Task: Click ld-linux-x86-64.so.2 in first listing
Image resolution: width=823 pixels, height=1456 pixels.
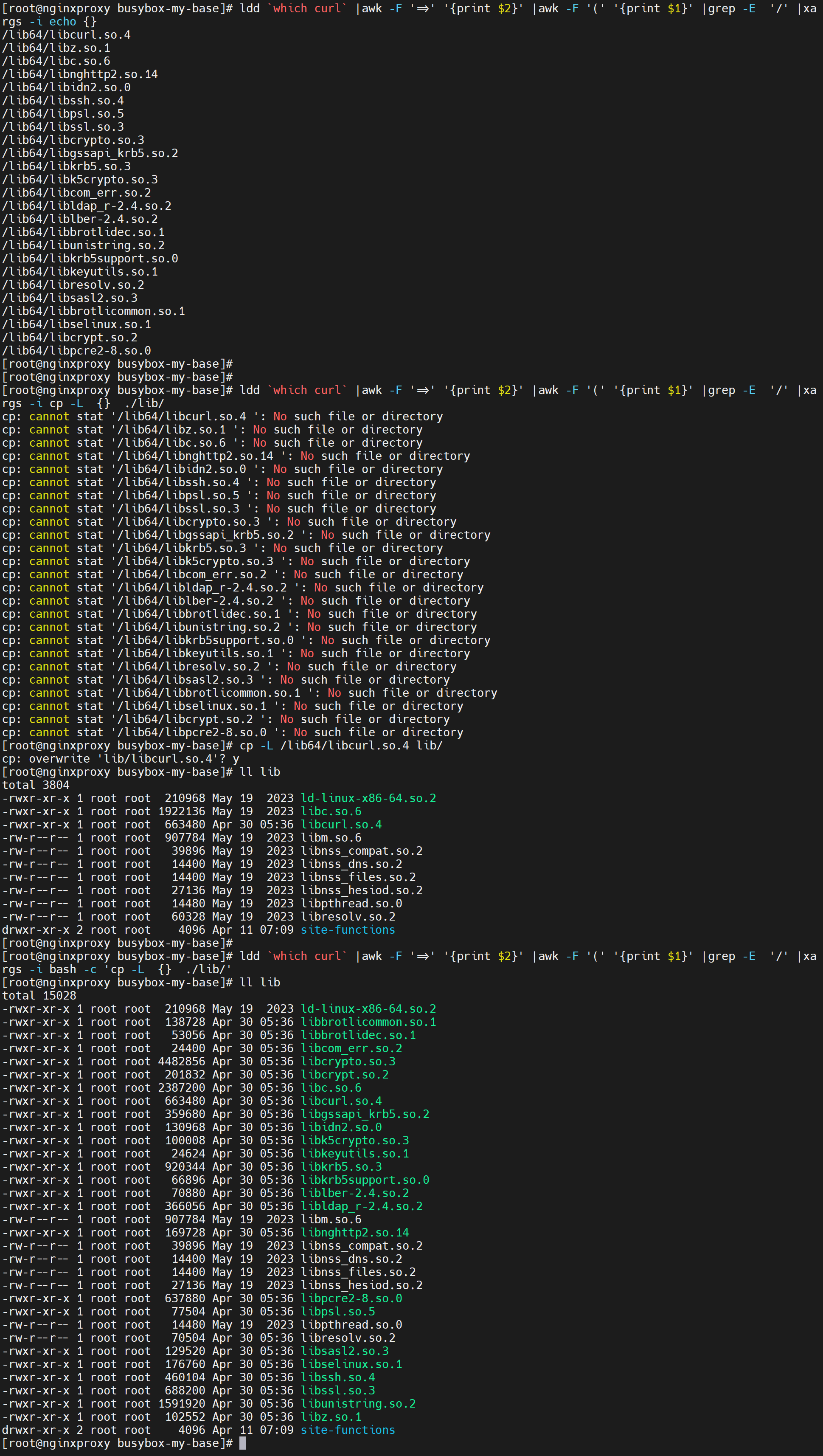Action: pyautogui.click(x=368, y=798)
